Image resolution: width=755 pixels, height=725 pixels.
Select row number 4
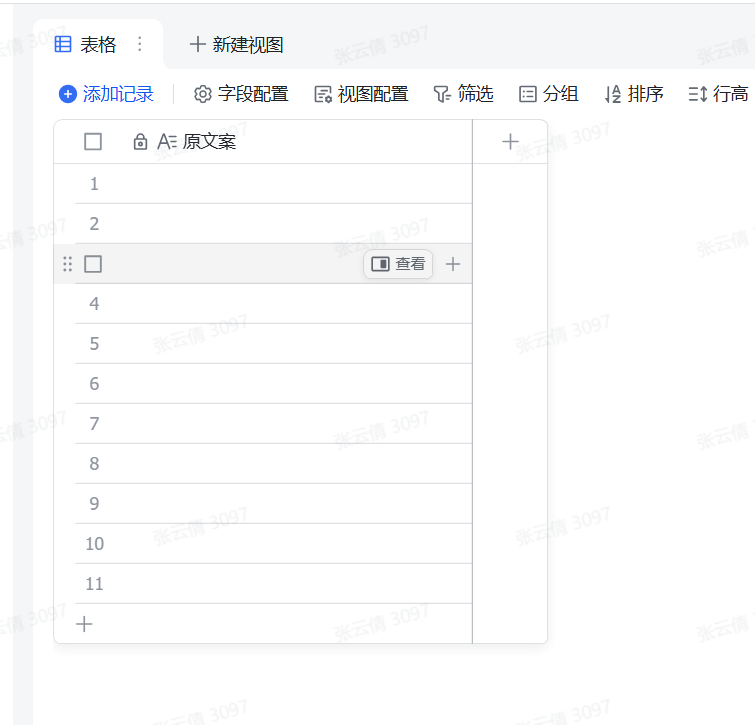pyautogui.click(x=94, y=304)
